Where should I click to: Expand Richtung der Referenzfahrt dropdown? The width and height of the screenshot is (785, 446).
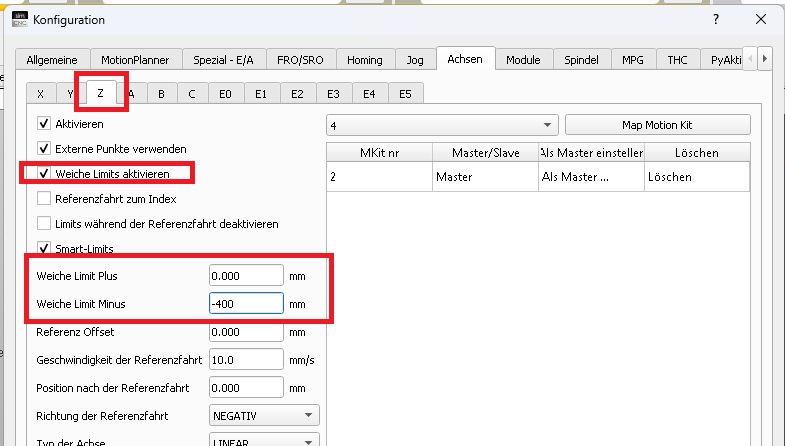[x=264, y=415]
